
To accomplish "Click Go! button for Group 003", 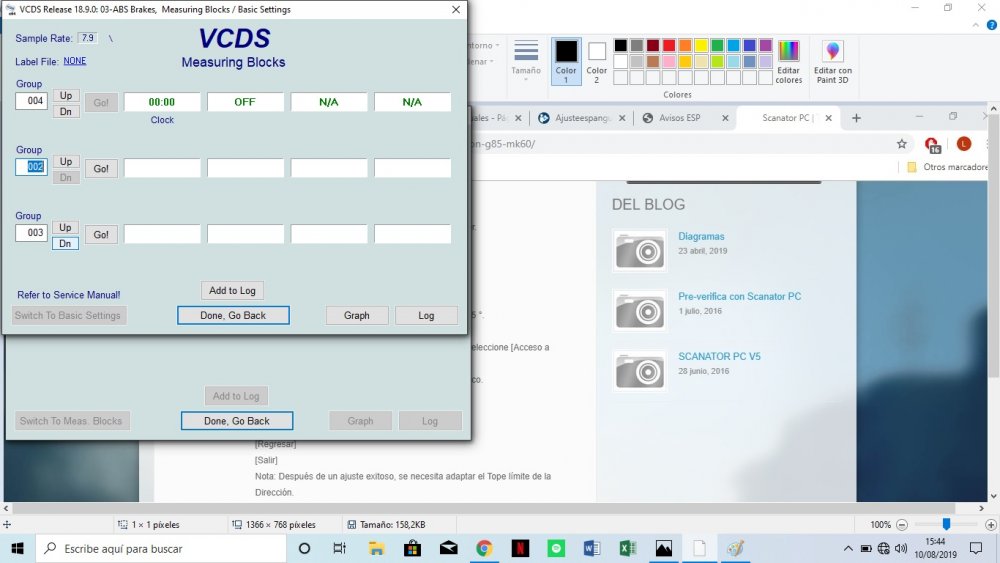I will pyautogui.click(x=101, y=235).
